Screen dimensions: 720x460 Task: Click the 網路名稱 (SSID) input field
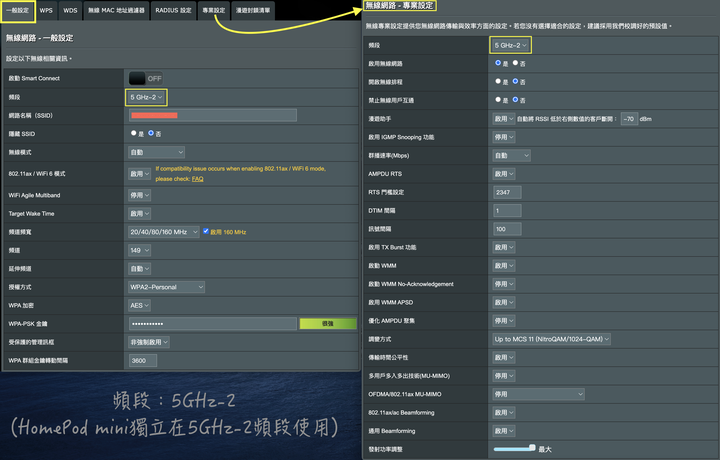pyautogui.click(x=213, y=115)
